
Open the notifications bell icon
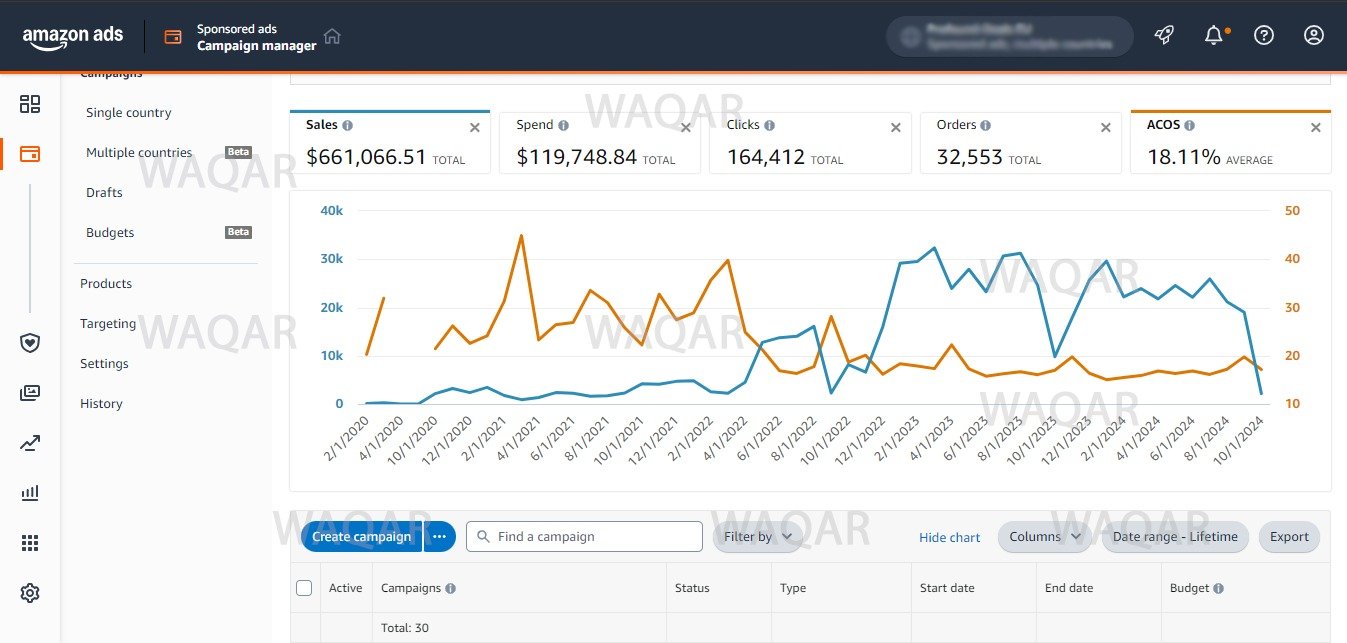click(1213, 35)
